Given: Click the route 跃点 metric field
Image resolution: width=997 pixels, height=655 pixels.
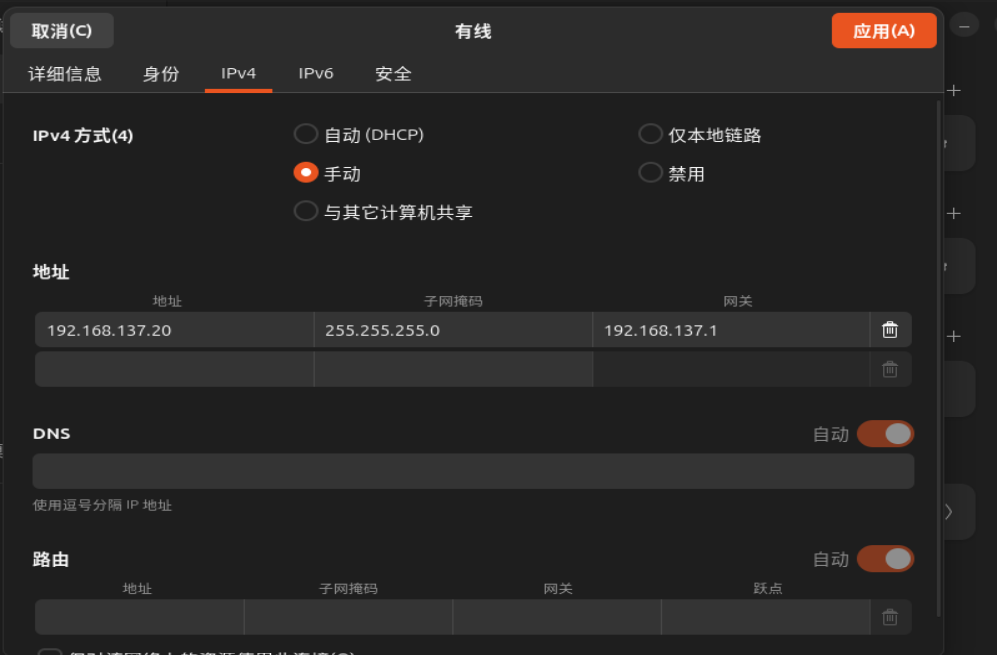Looking at the screenshot, I should pos(766,617).
